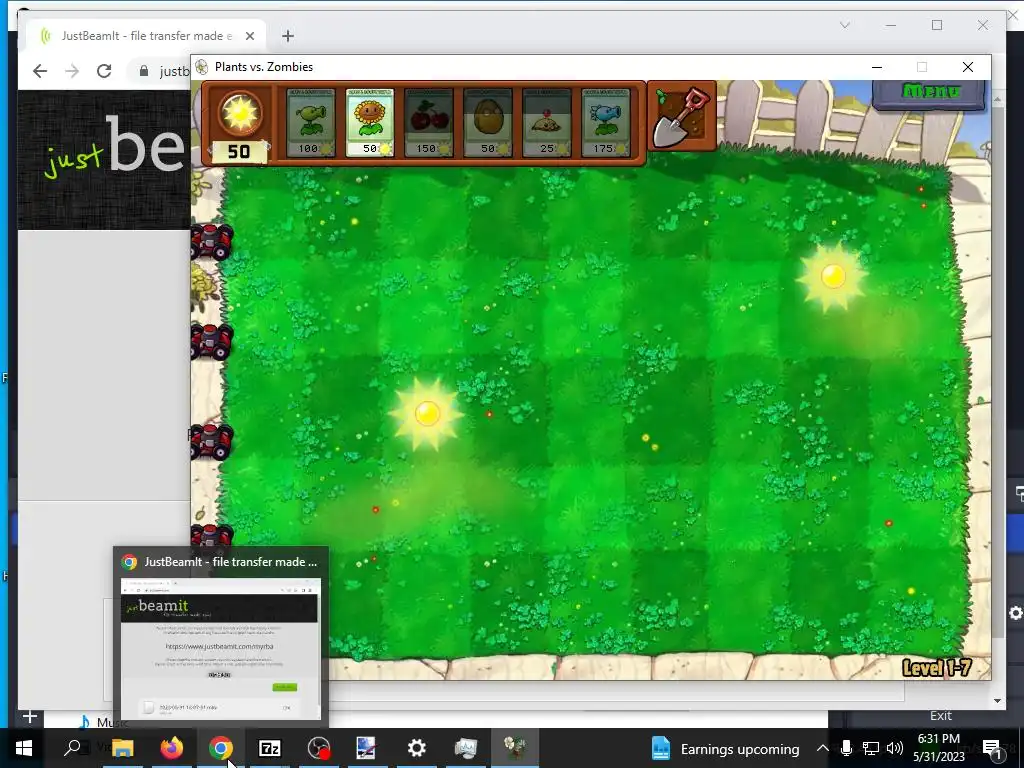Open network tray icon
The width and height of the screenshot is (1024, 768).
click(x=871, y=748)
